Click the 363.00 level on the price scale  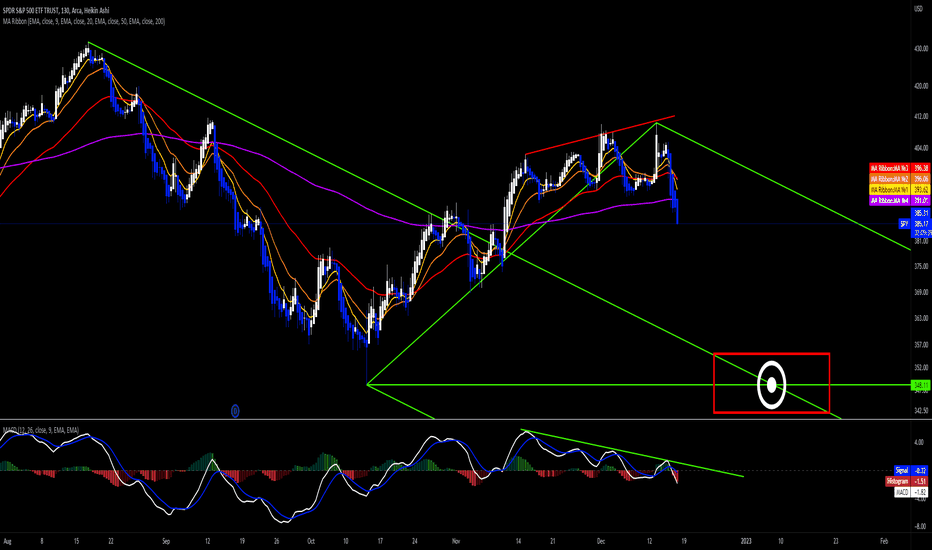click(x=921, y=318)
